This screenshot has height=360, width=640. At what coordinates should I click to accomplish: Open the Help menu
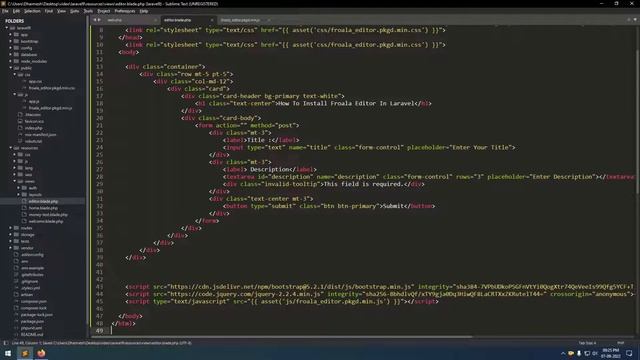click(x=144, y=11)
